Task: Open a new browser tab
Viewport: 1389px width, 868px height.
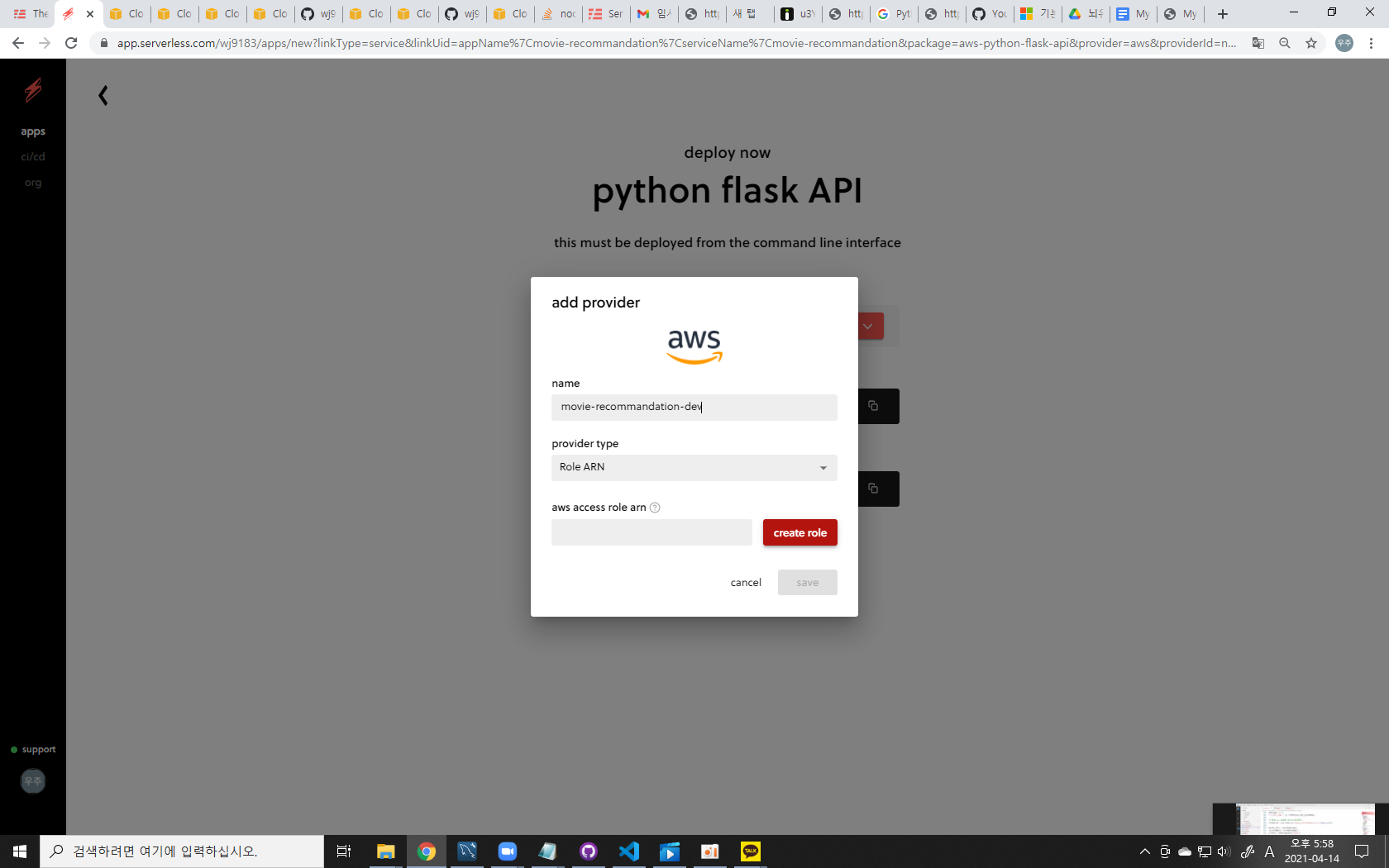Action: (1223, 14)
